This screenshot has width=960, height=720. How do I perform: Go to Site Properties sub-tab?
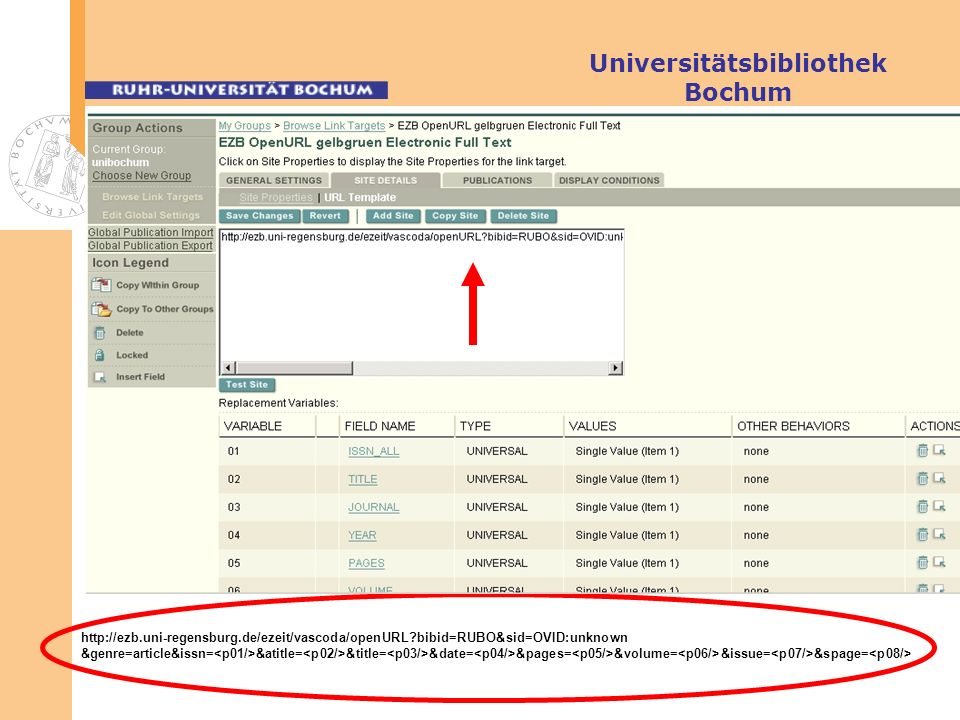(x=276, y=197)
